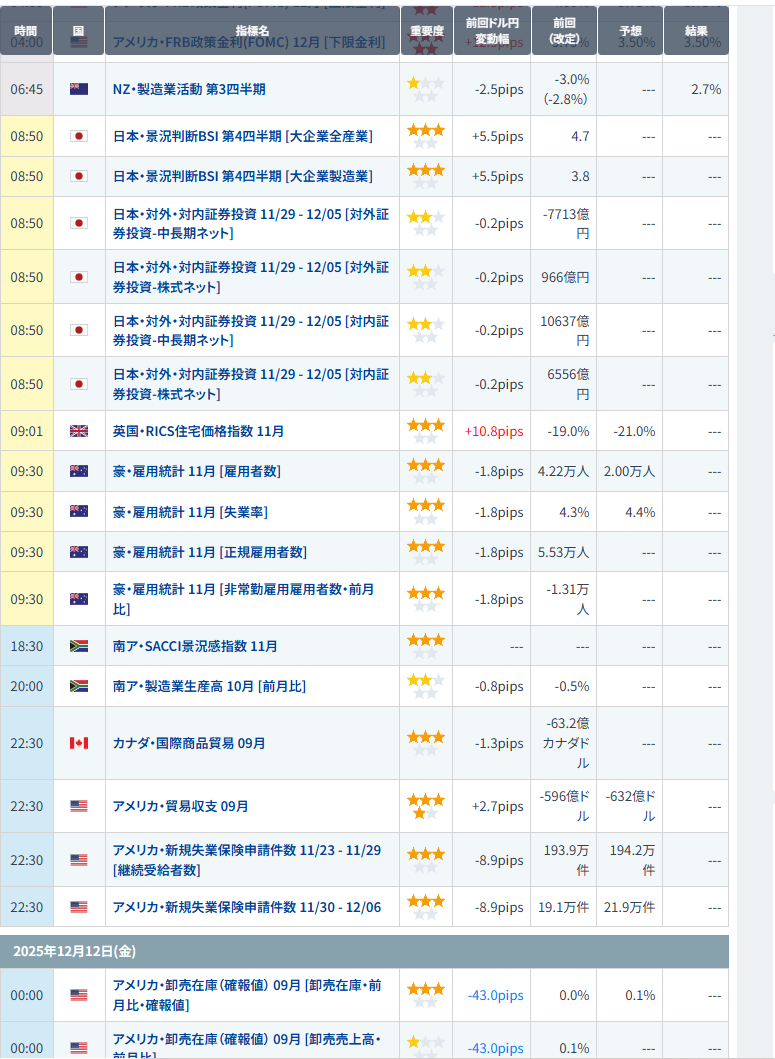Click the Japan flag in the 景況判断BSI 大企業製造業 row
The height and width of the screenshot is (1059, 775).
coord(79,176)
